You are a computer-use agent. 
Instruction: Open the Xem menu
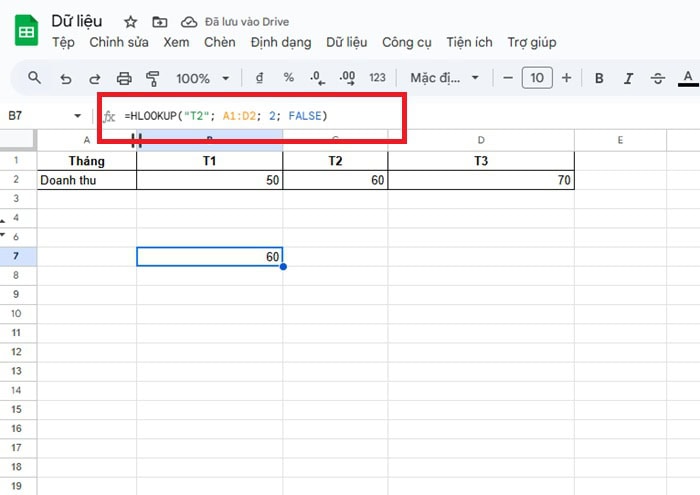[176, 42]
